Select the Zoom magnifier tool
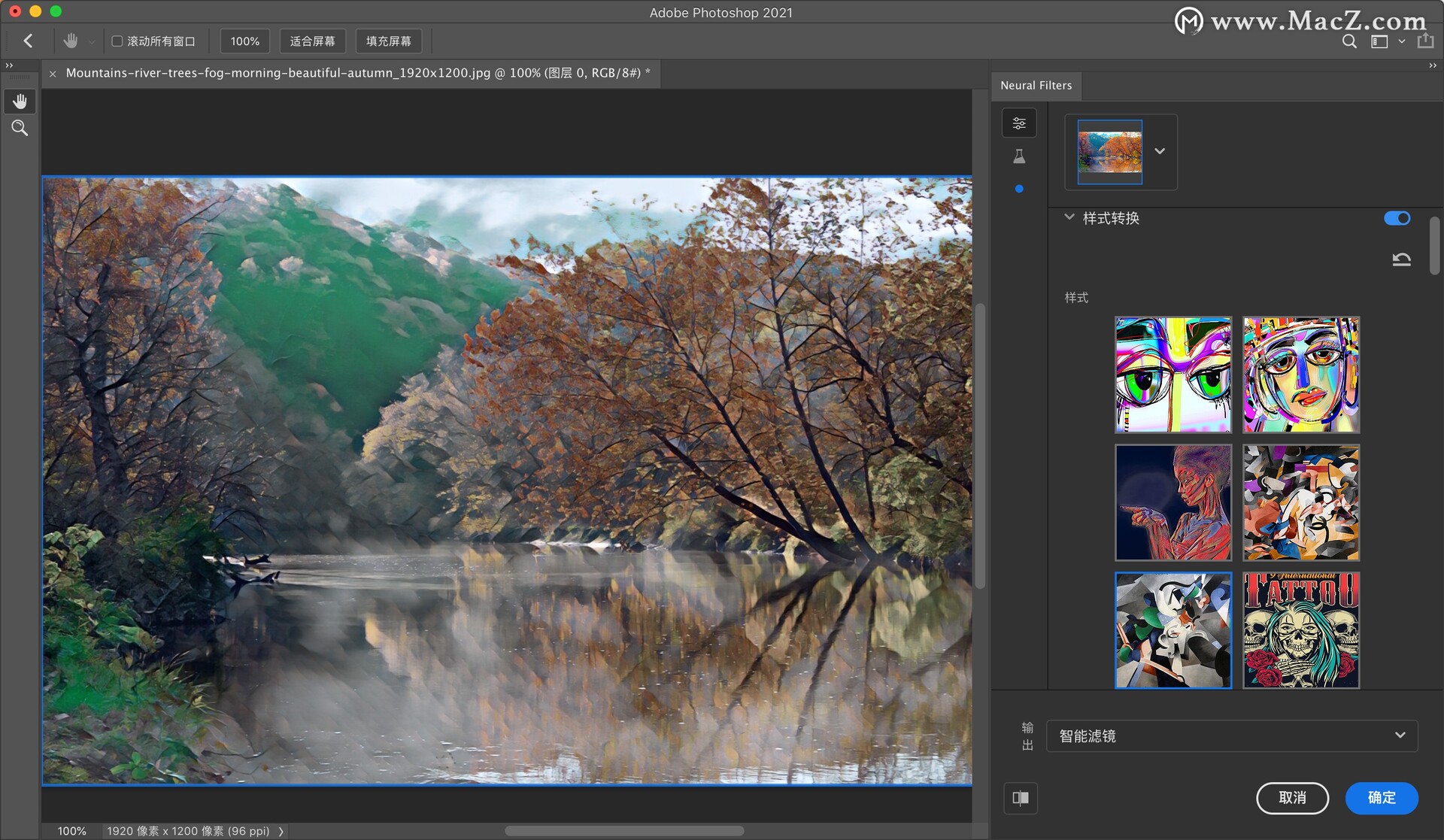This screenshot has height=840, width=1444. 20,128
